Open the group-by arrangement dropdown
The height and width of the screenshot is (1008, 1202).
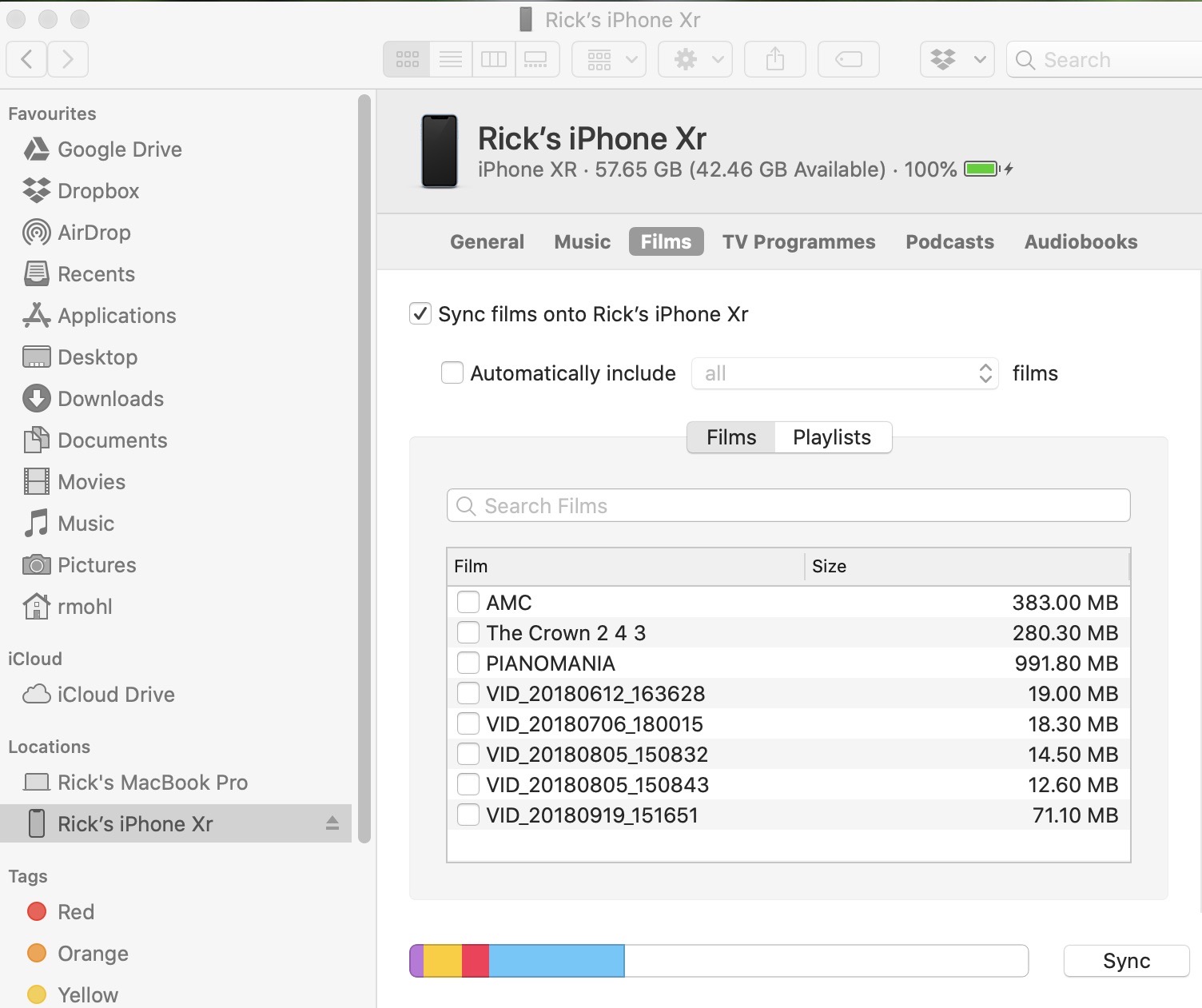coord(609,59)
